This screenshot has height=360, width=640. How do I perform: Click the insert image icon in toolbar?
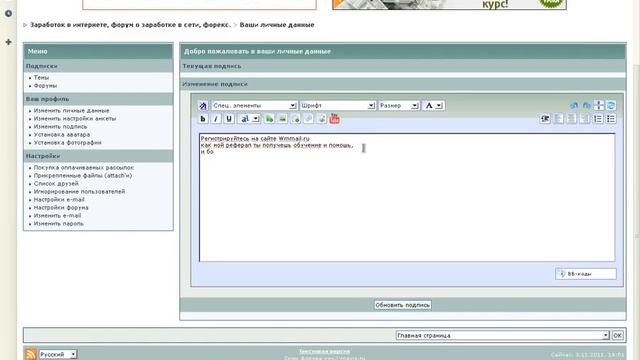point(282,119)
